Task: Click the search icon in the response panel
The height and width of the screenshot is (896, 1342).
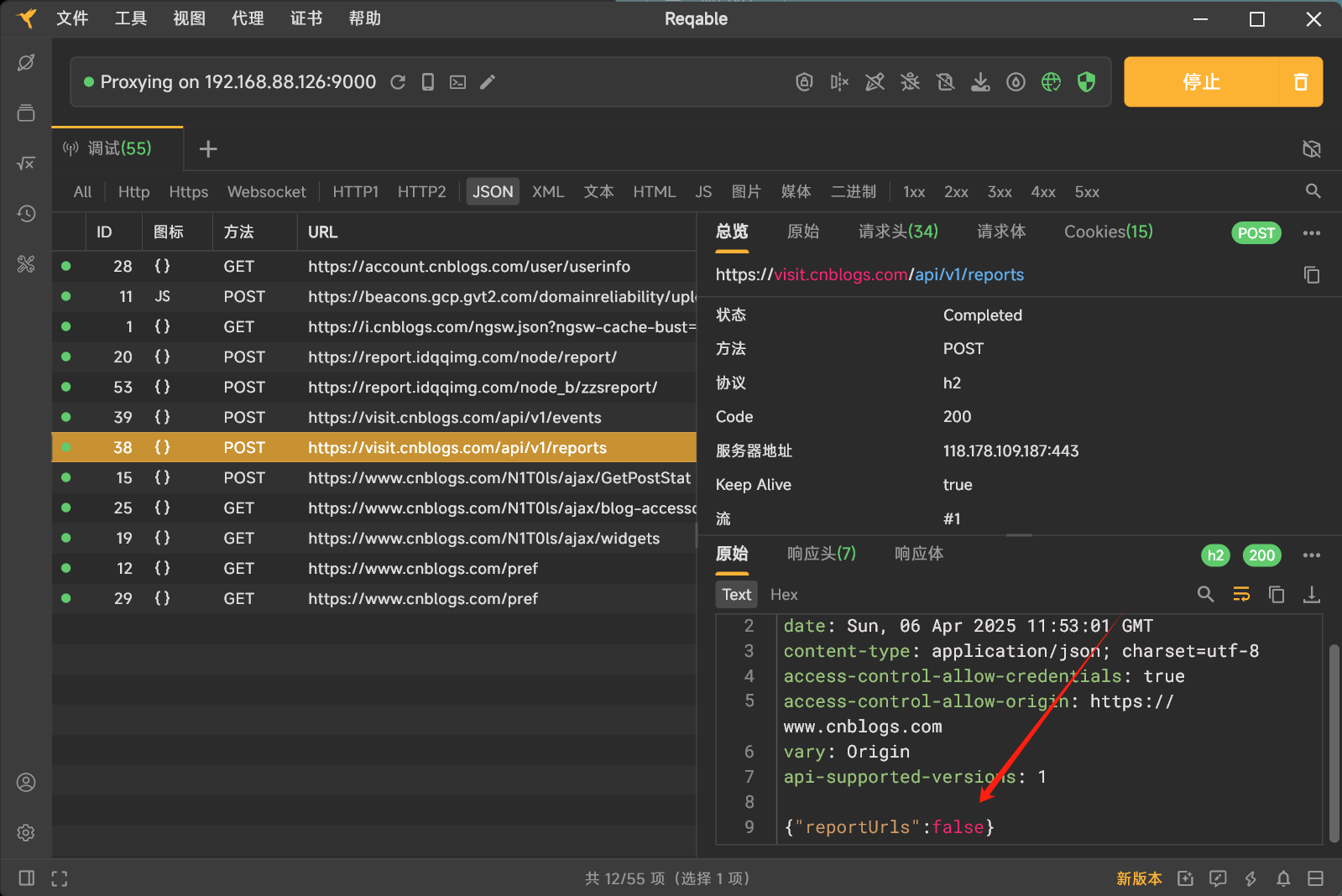Action: click(1205, 595)
